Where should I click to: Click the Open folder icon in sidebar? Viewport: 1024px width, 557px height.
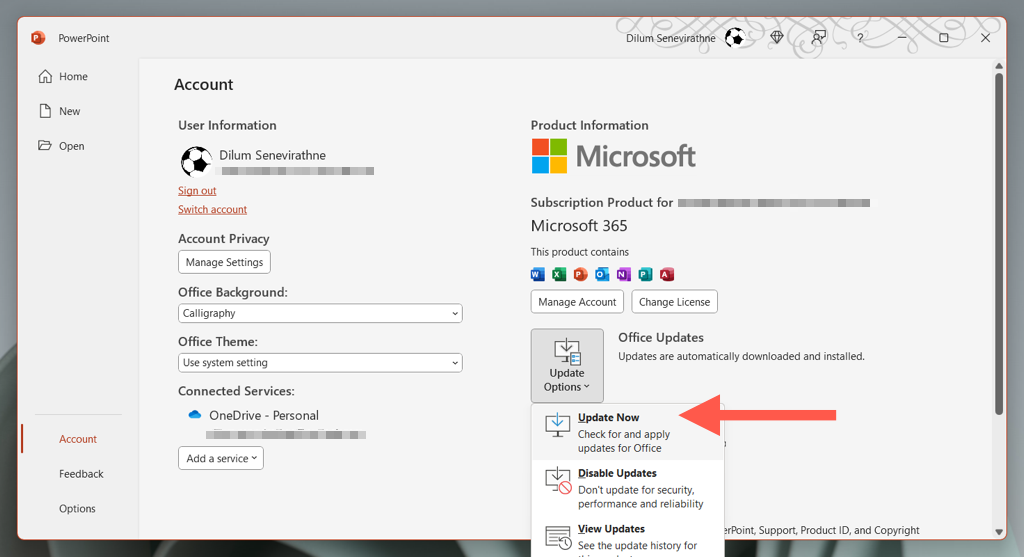tap(44, 145)
